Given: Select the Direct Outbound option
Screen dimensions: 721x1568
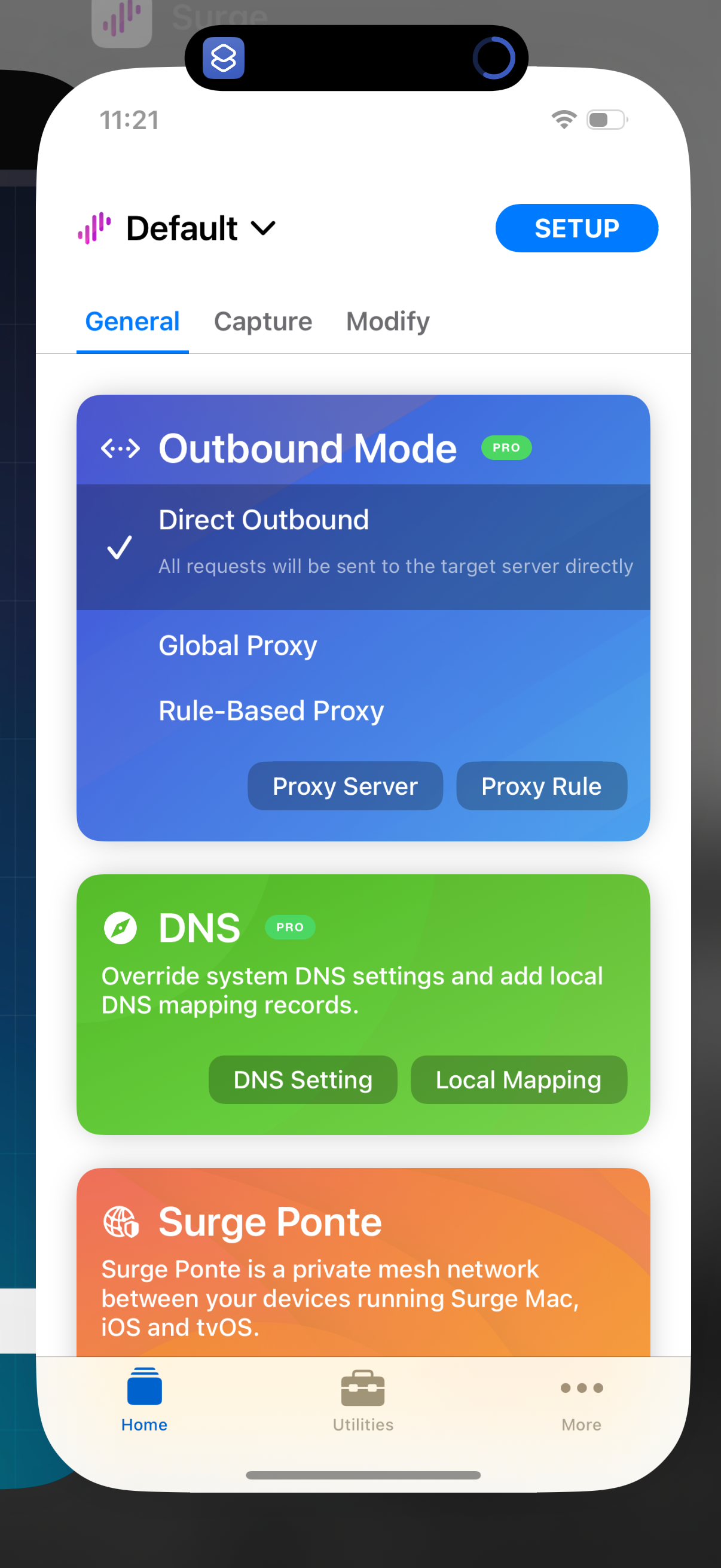Looking at the screenshot, I should (x=363, y=547).
